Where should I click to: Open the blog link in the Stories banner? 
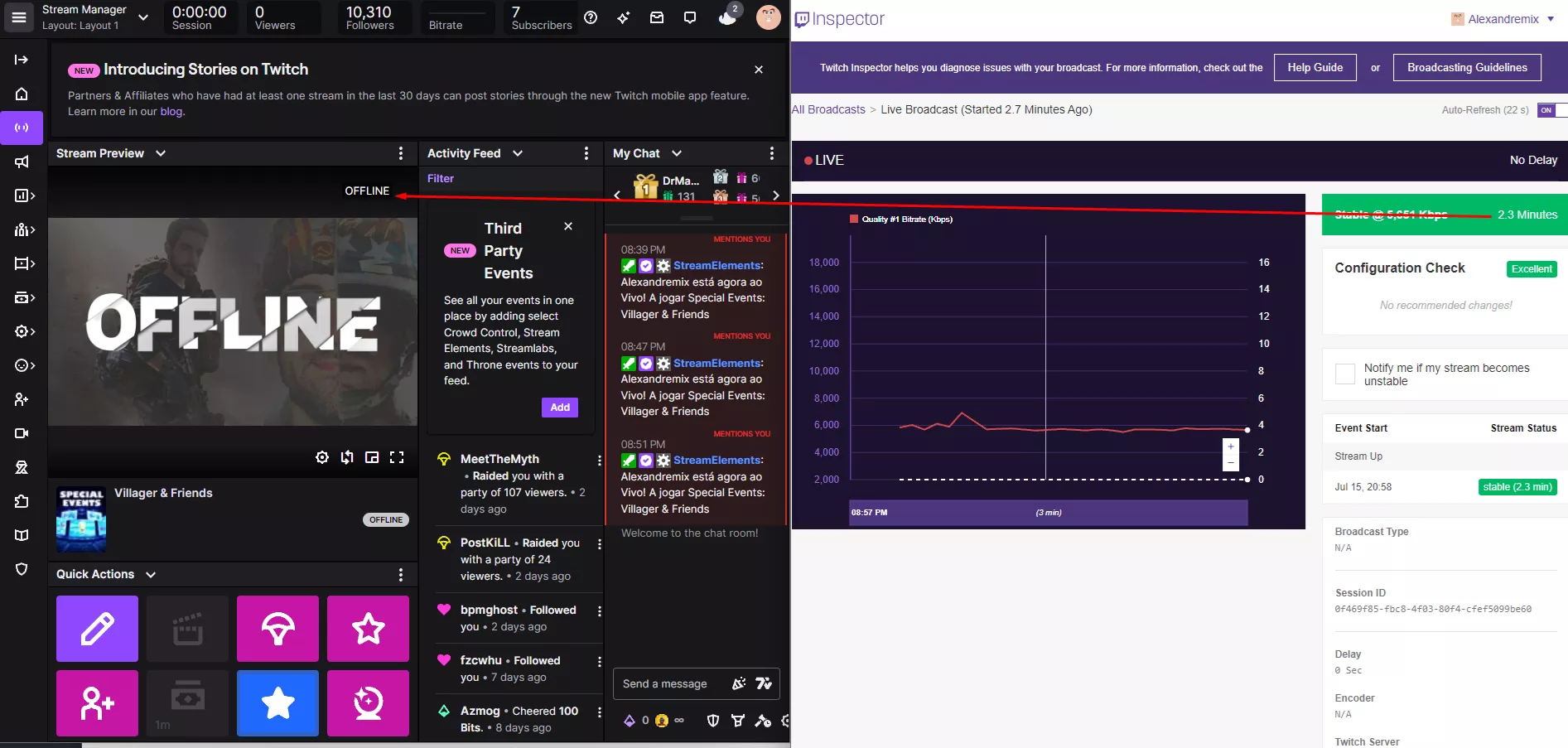tap(171, 111)
